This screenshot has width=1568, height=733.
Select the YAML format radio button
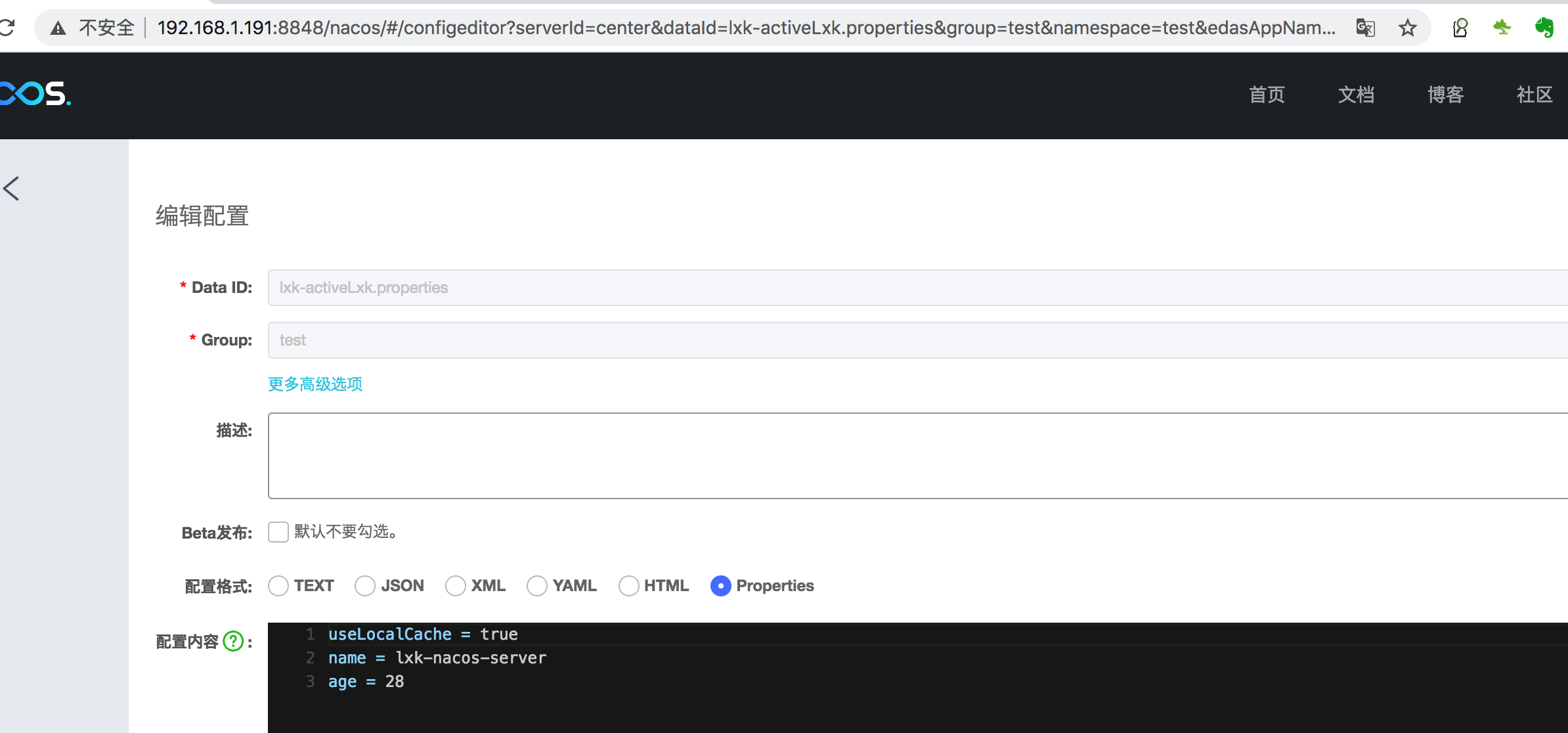tap(536, 586)
